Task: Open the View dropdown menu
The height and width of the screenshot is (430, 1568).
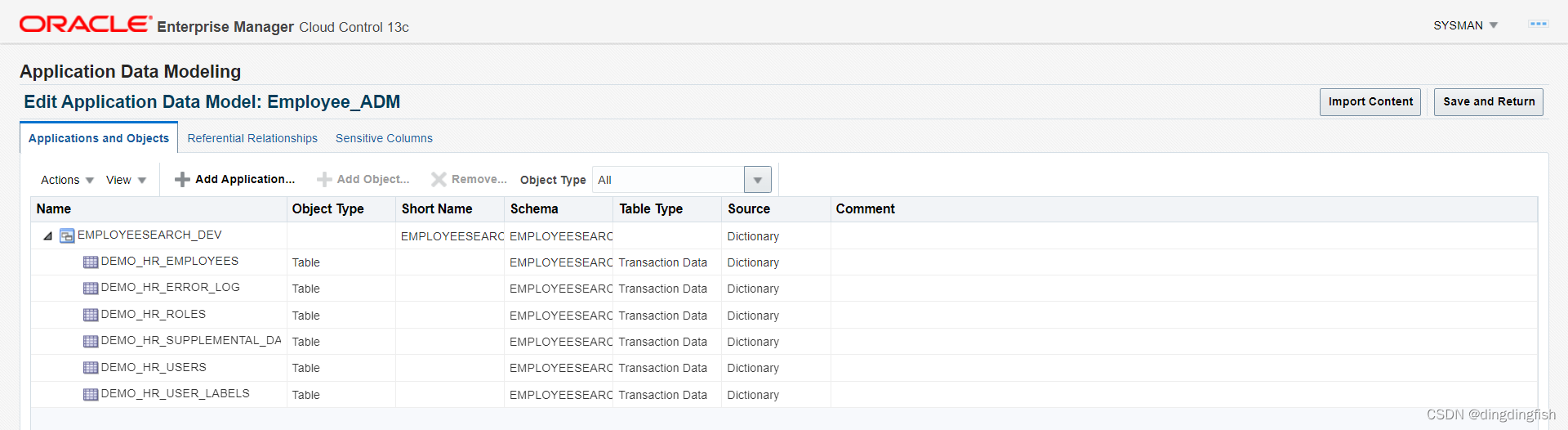Action: (x=126, y=180)
